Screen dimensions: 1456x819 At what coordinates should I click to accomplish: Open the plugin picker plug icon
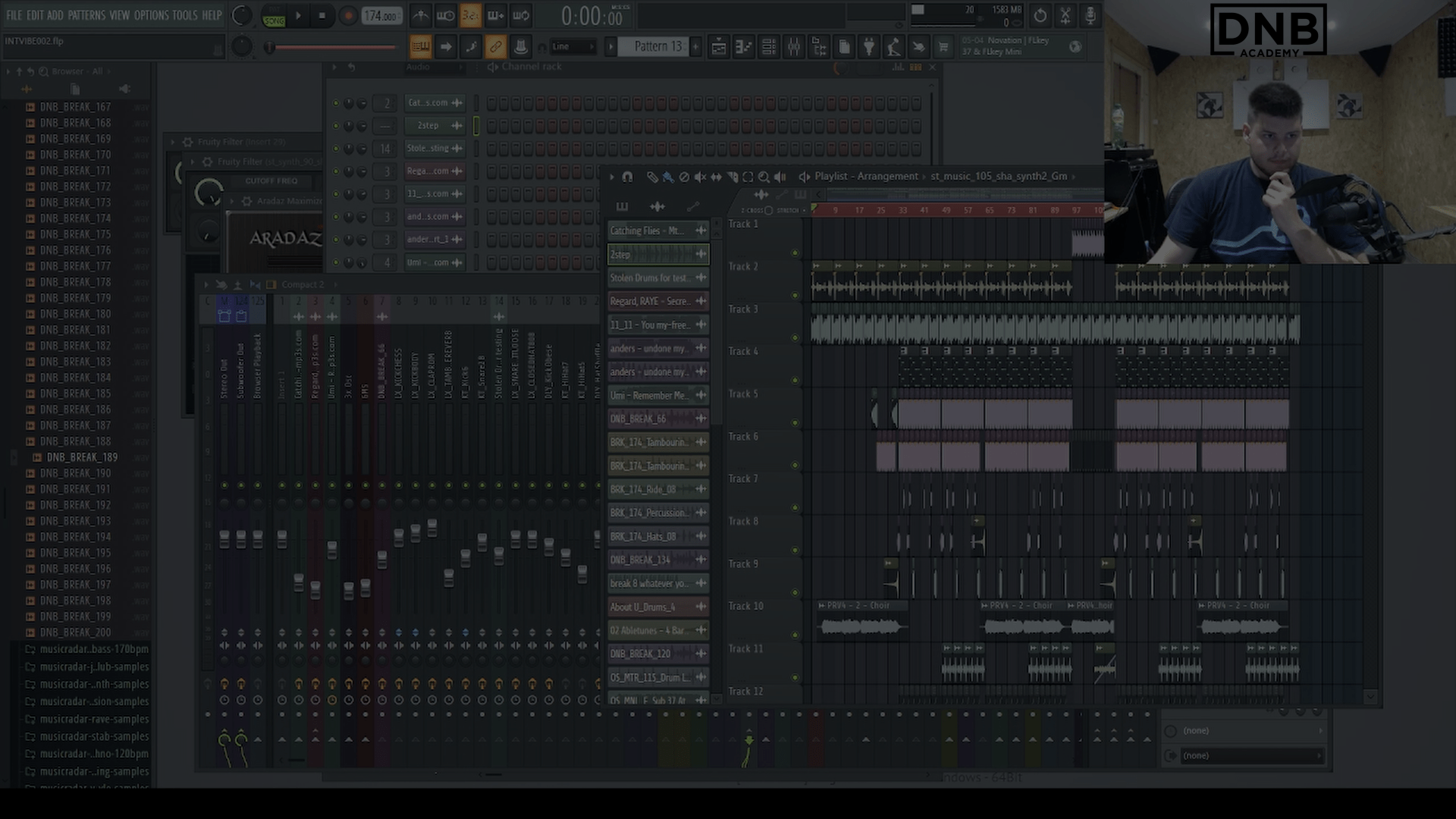click(x=869, y=47)
